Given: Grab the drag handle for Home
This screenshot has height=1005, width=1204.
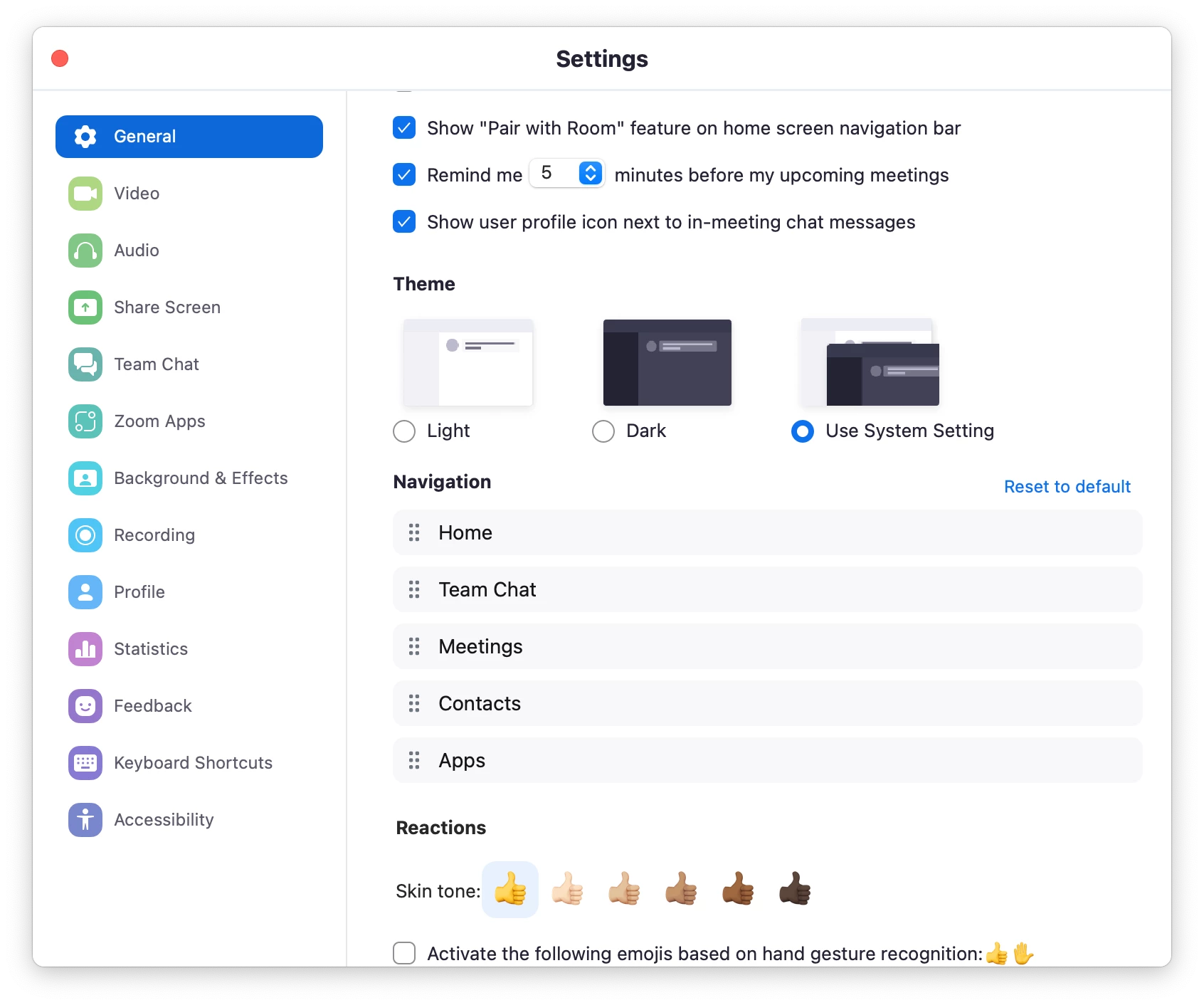Looking at the screenshot, I should [414, 532].
